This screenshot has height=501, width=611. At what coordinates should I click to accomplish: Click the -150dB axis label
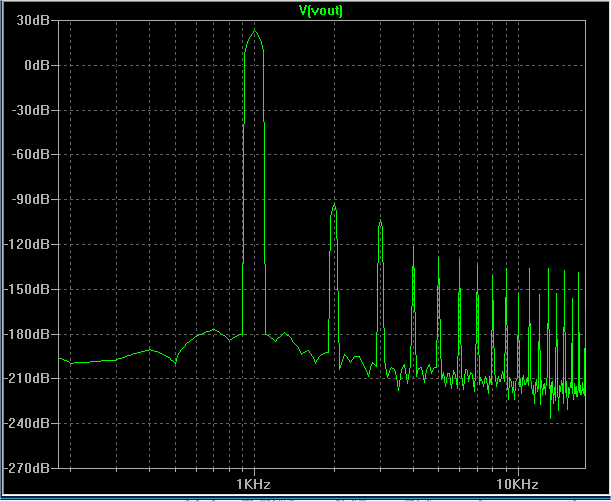click(26, 289)
